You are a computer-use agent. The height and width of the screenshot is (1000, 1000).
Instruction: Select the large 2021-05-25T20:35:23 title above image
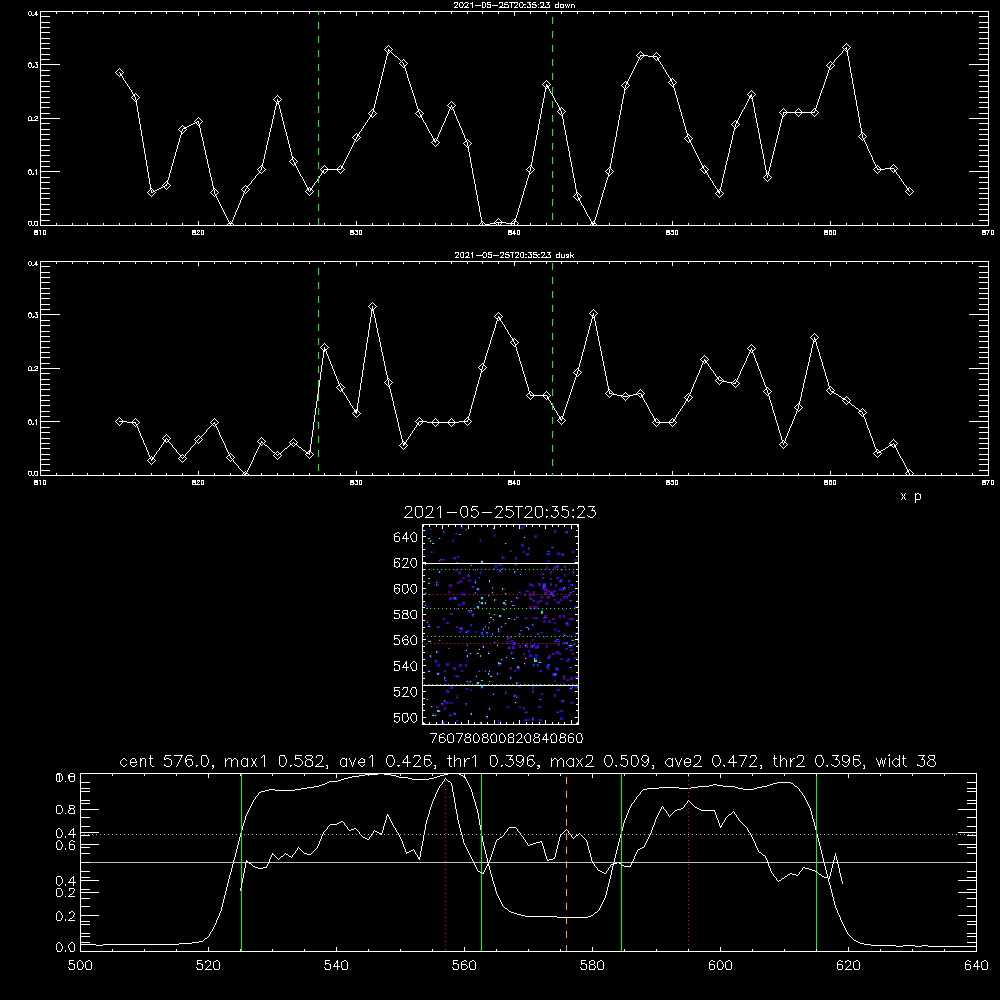(500, 512)
